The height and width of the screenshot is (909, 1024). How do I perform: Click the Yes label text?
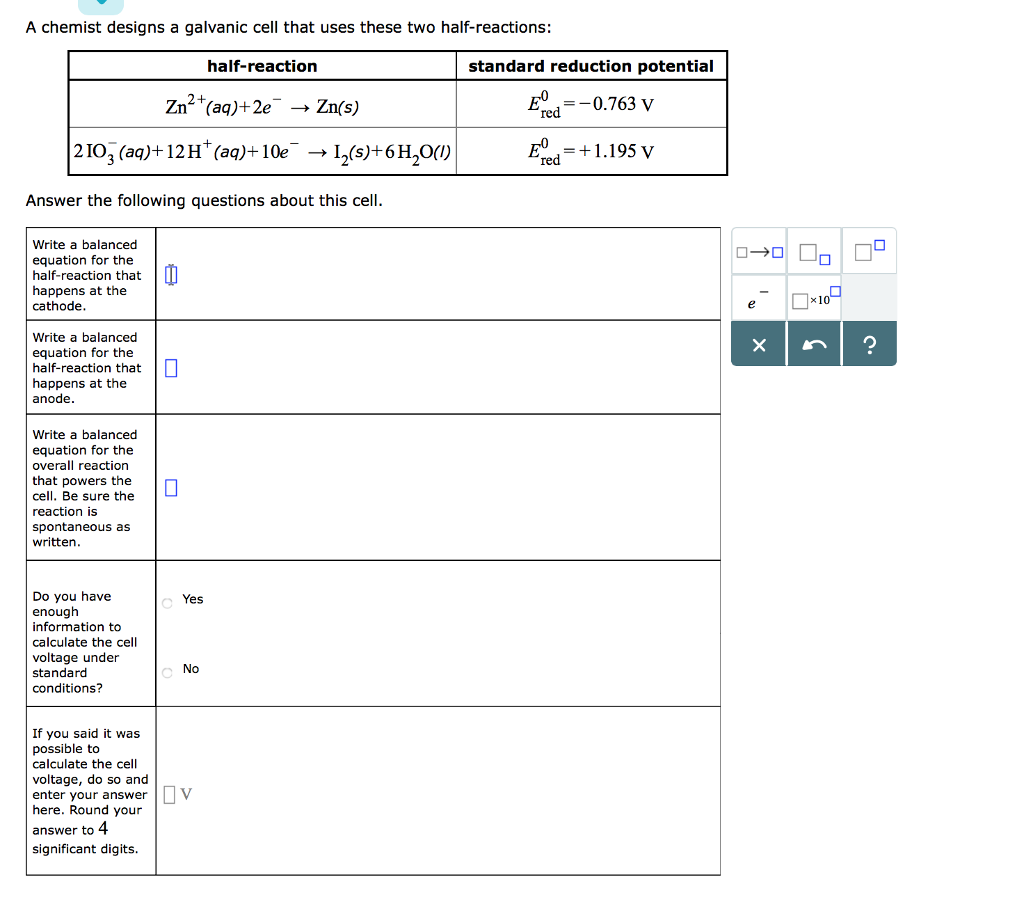tap(193, 599)
